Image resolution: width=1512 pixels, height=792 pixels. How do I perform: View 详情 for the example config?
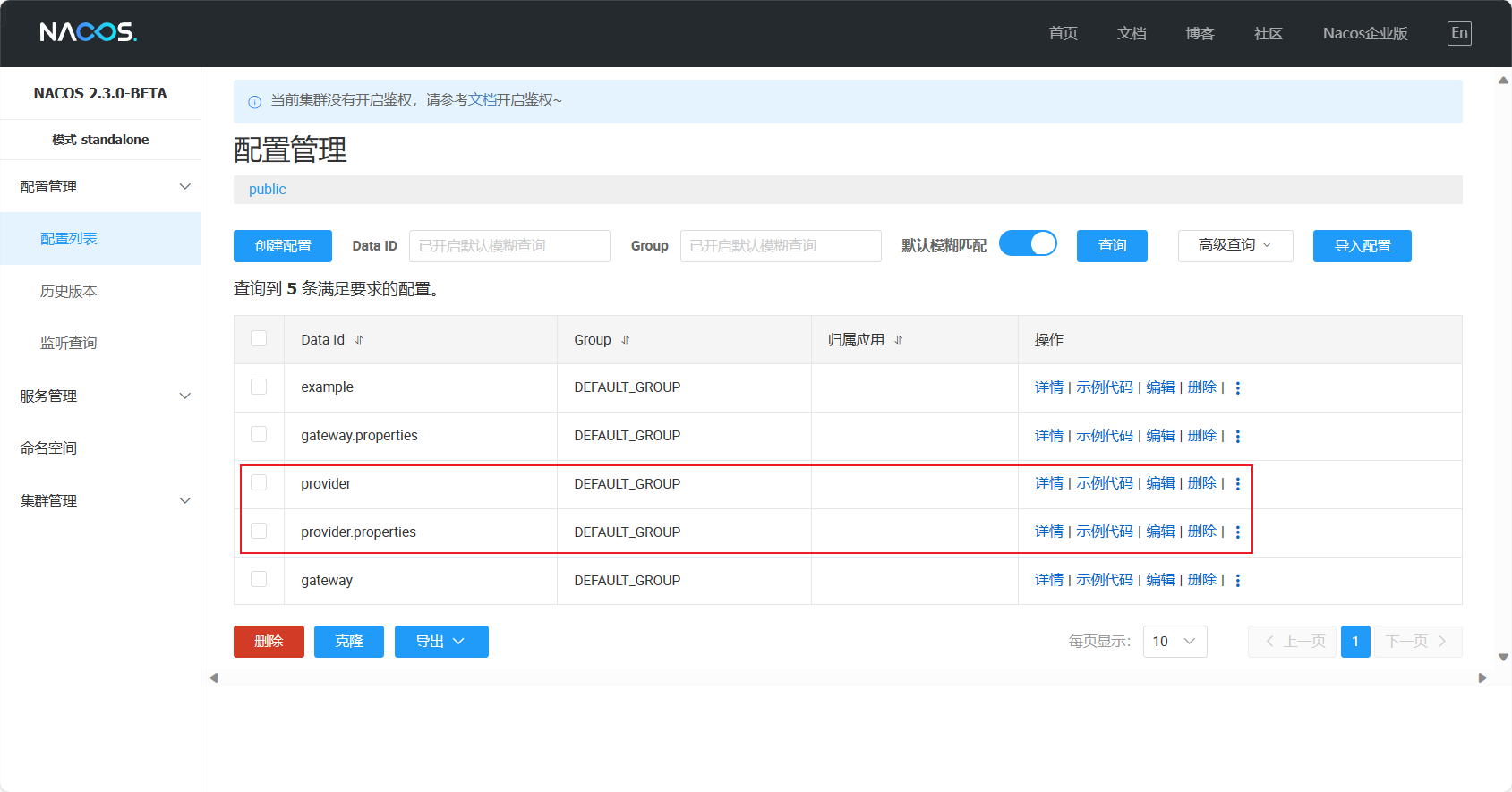point(1049,387)
